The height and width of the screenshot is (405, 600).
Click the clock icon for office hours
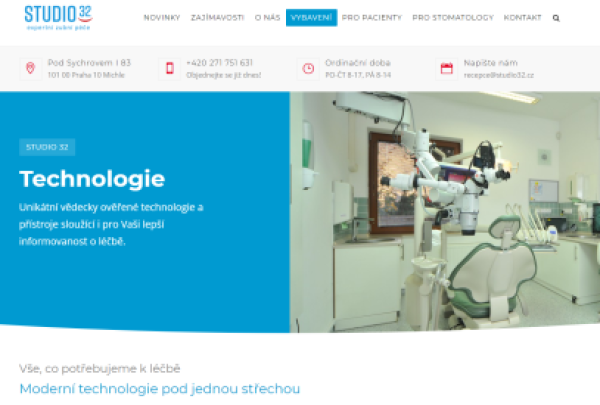tap(308, 69)
